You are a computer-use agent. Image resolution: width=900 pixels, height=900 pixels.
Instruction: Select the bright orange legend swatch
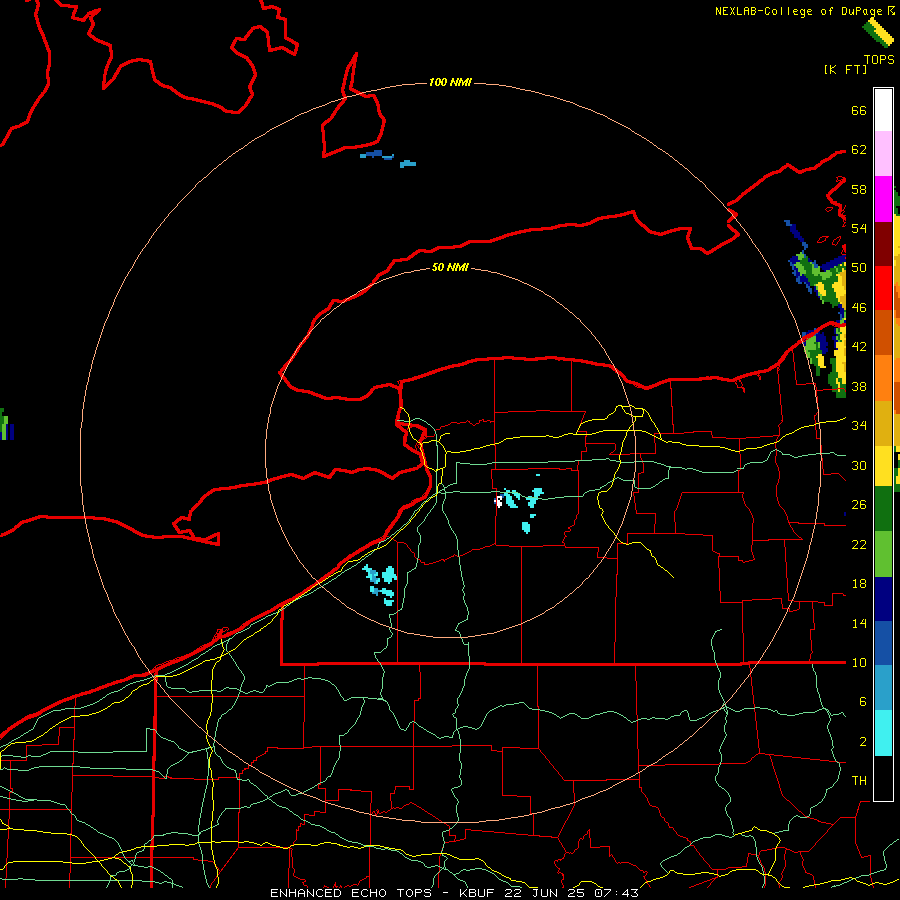tap(883, 378)
